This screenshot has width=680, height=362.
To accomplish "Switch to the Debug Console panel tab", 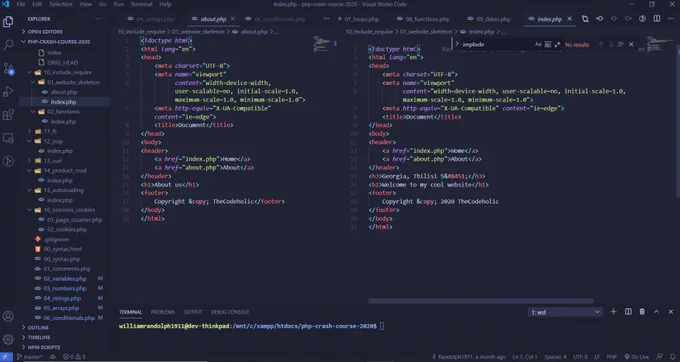I will [230, 312].
